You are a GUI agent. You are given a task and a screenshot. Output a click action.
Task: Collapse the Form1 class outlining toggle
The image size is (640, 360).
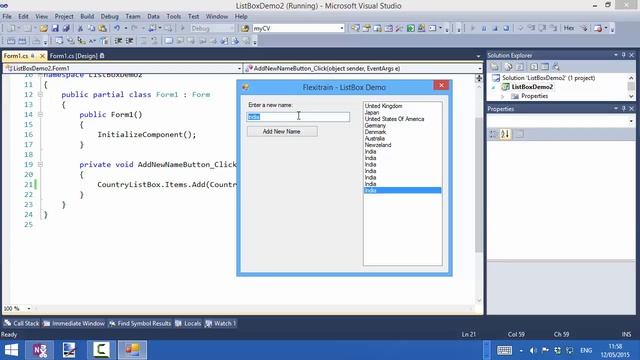pos(40,94)
